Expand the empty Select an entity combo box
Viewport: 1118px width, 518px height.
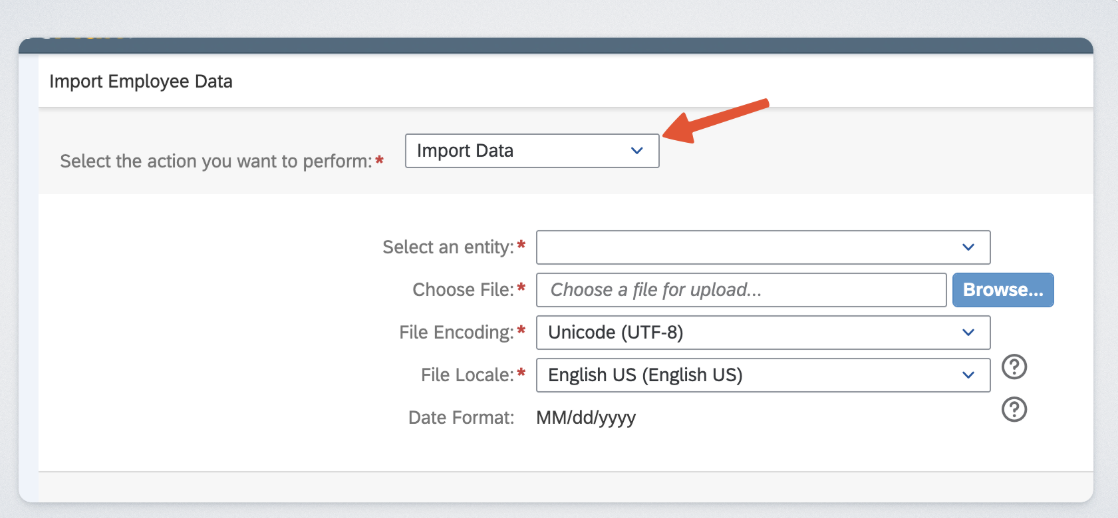[750, 247]
